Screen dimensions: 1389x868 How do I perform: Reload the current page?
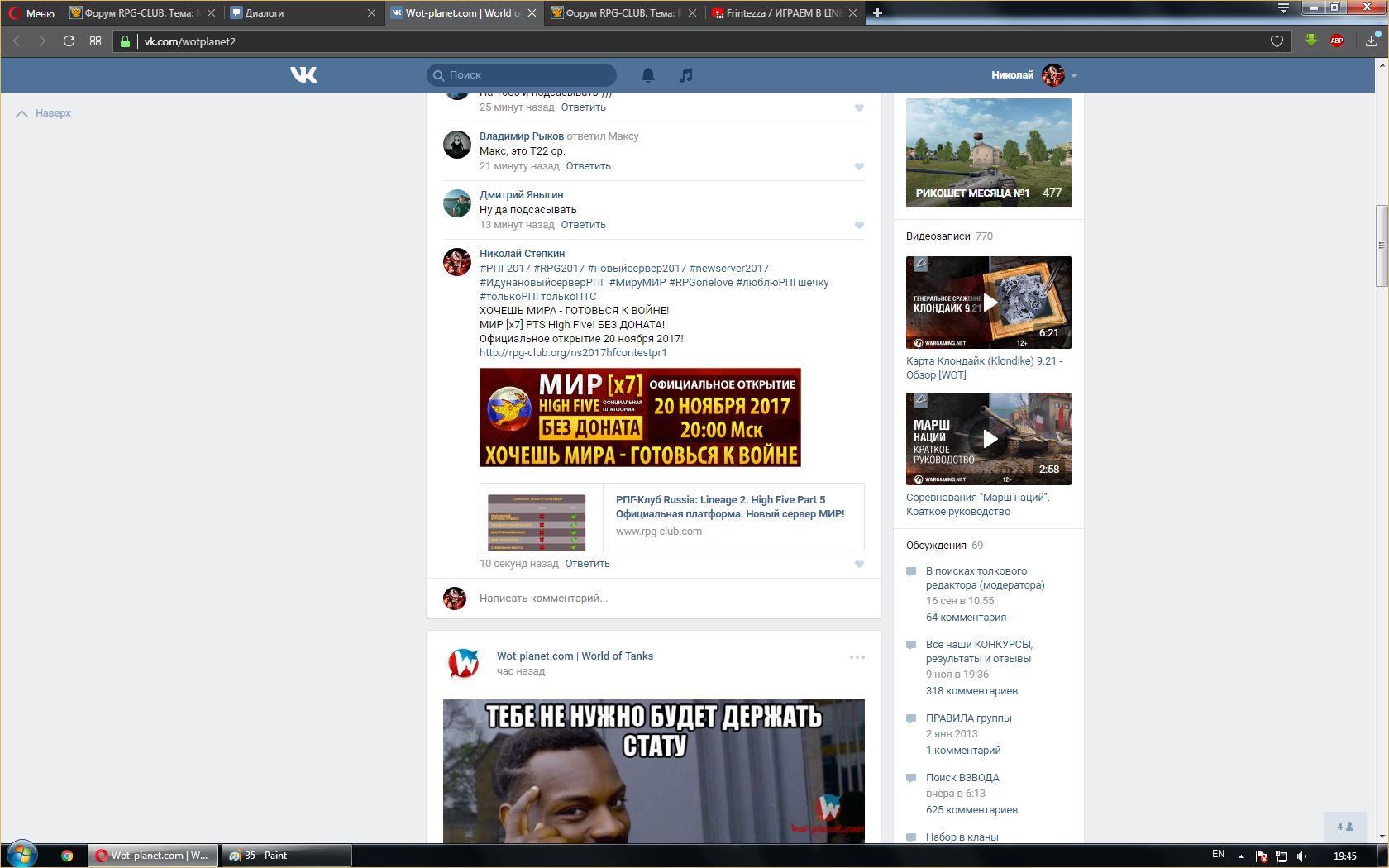point(69,41)
